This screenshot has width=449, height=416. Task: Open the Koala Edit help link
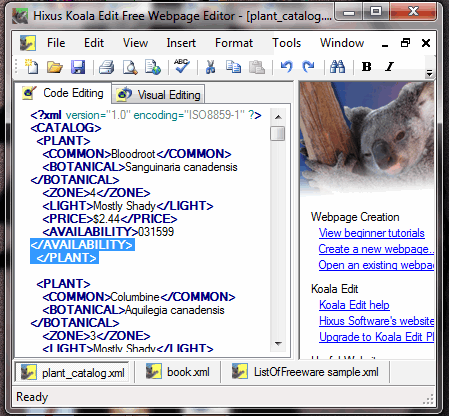354,305
